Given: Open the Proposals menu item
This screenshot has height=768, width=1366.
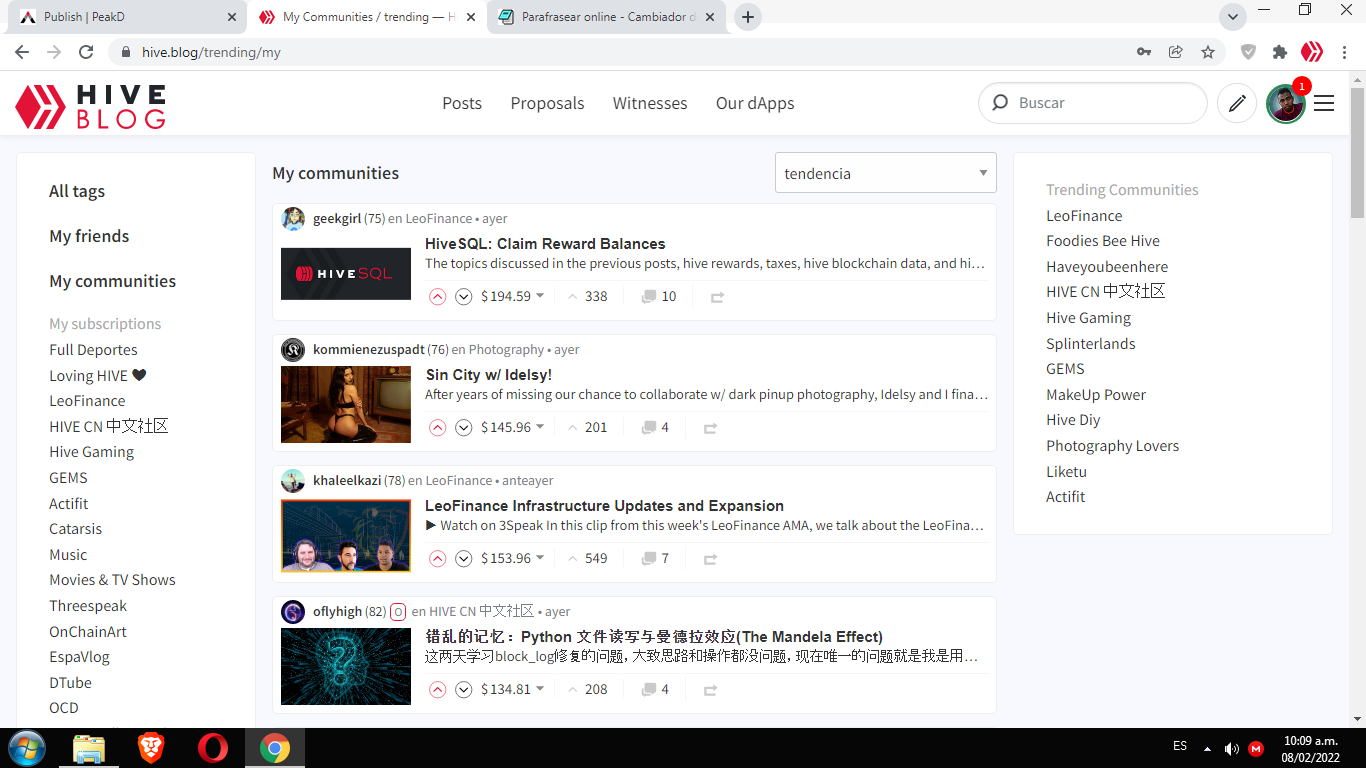Looking at the screenshot, I should point(547,103).
